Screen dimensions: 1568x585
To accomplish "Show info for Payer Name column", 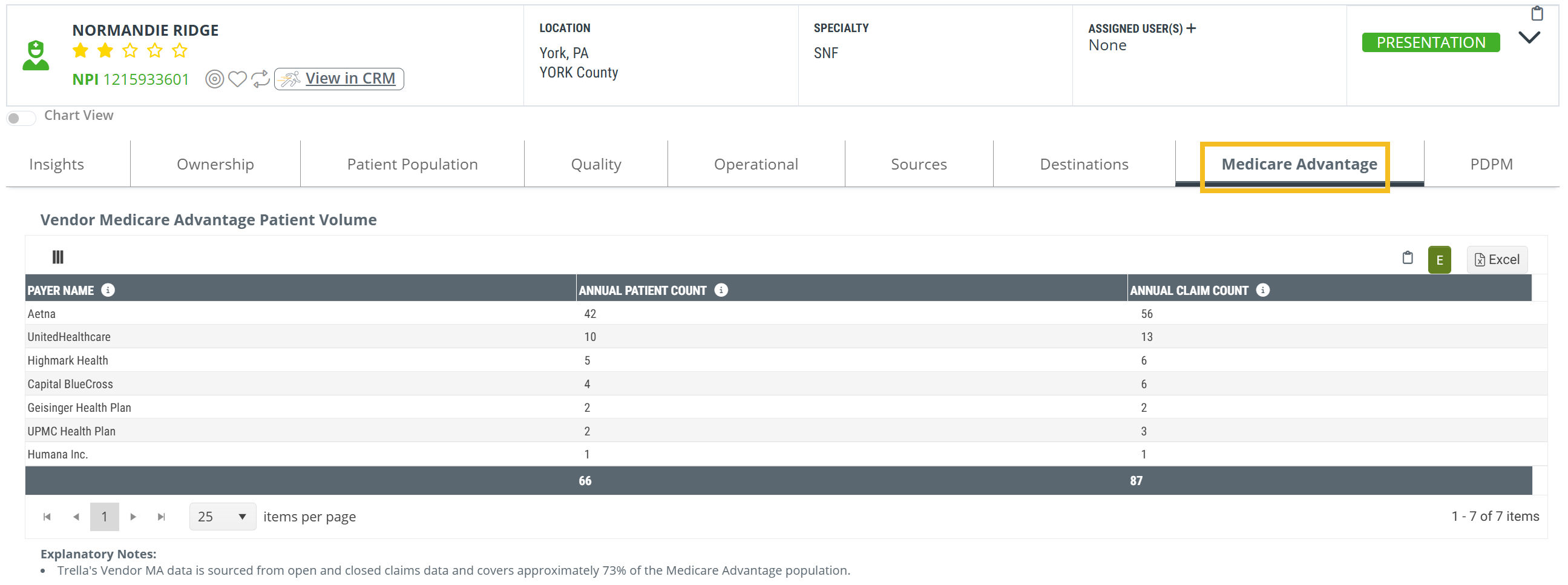I will [108, 290].
